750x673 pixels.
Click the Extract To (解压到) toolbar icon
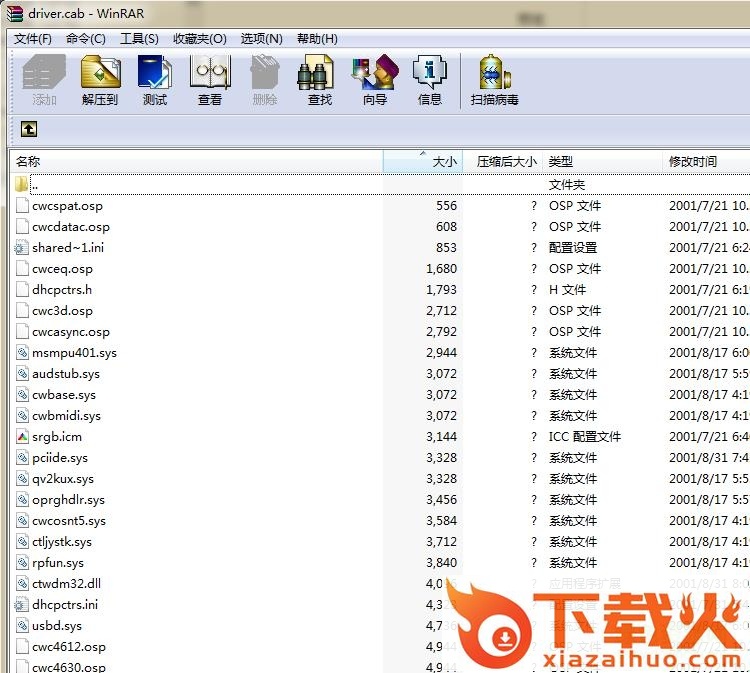(100, 72)
